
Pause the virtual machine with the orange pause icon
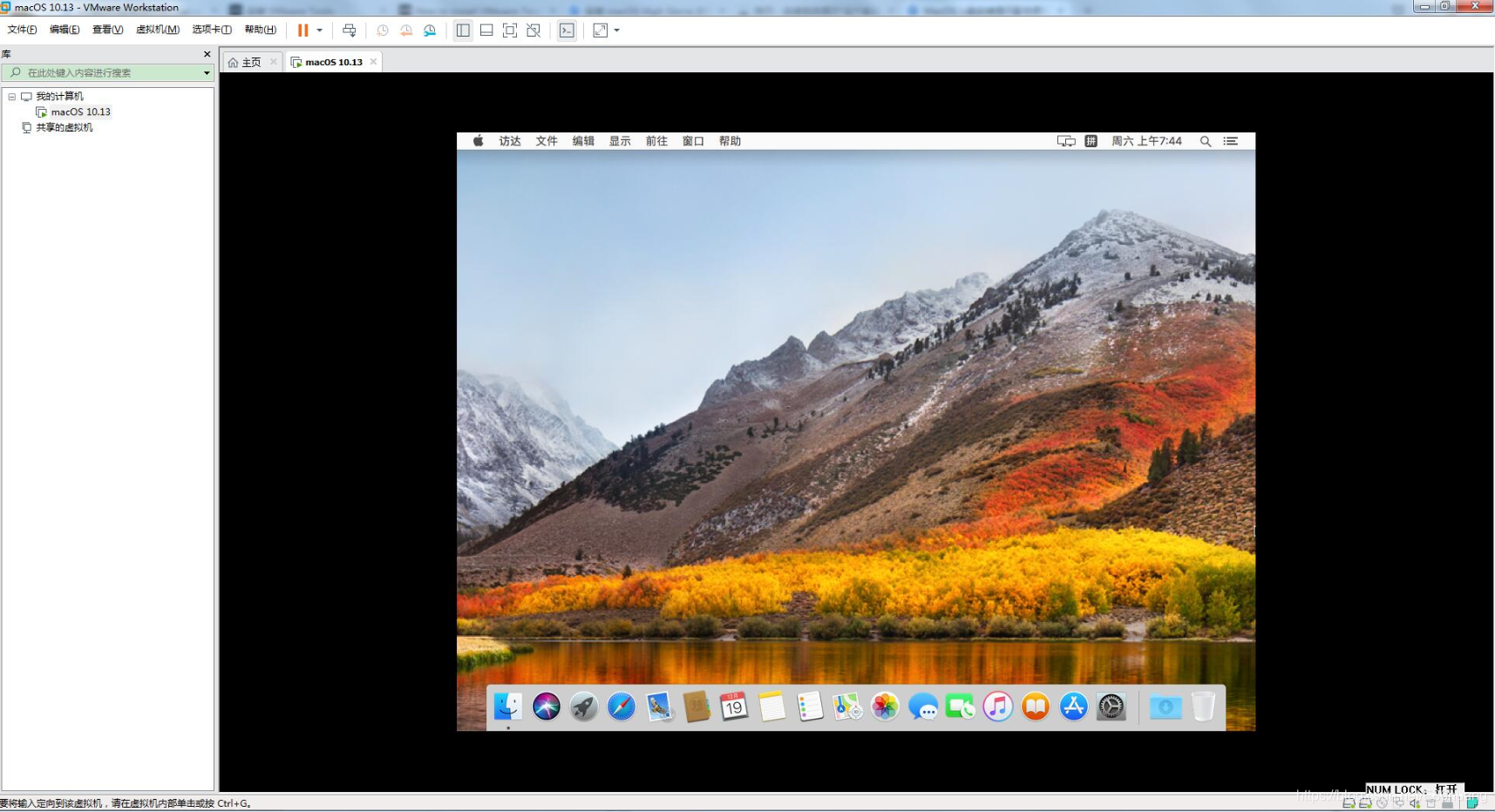tap(302, 30)
